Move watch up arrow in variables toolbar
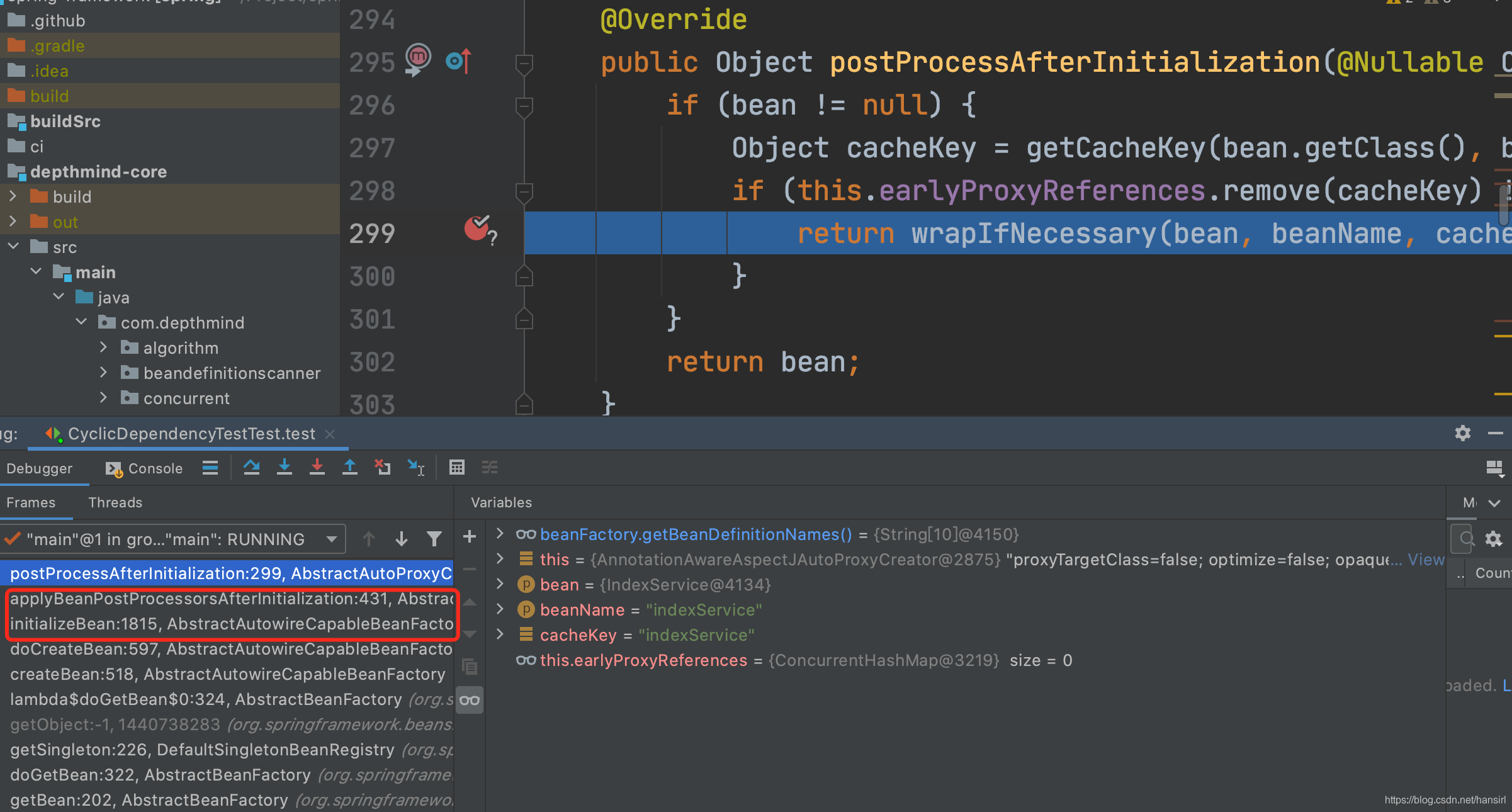Image resolution: width=1512 pixels, height=812 pixels. click(x=470, y=602)
